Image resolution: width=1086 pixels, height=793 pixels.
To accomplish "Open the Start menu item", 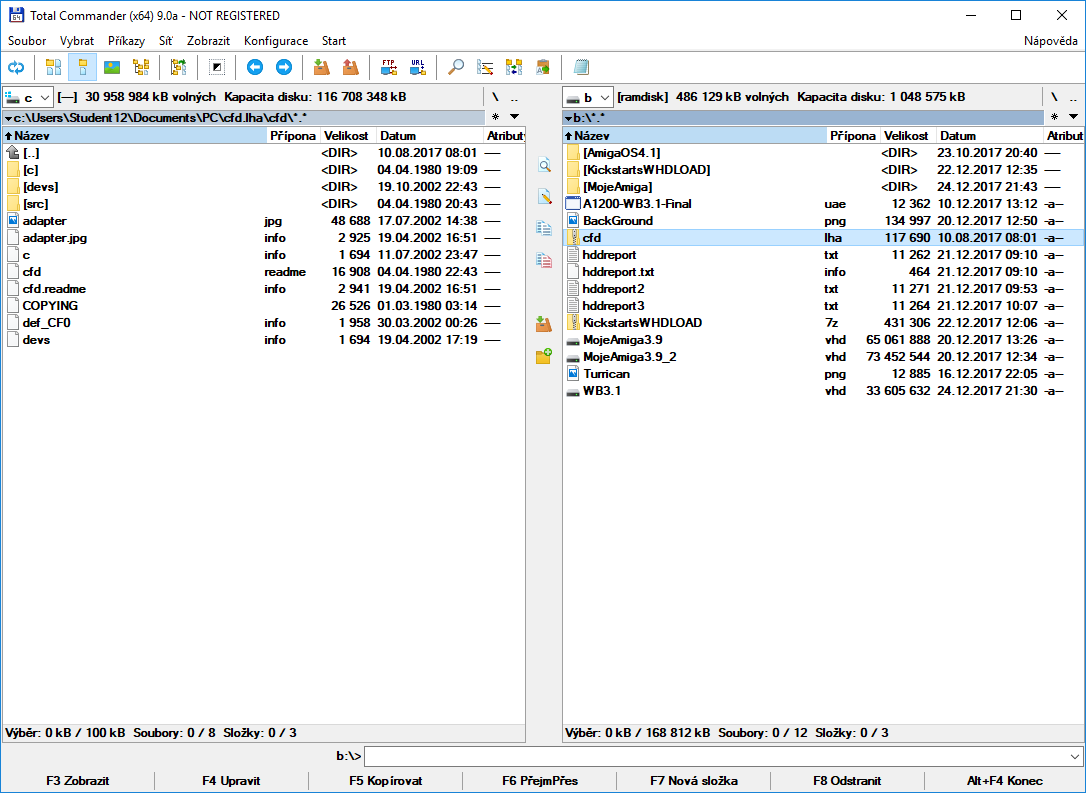I will (x=334, y=41).
